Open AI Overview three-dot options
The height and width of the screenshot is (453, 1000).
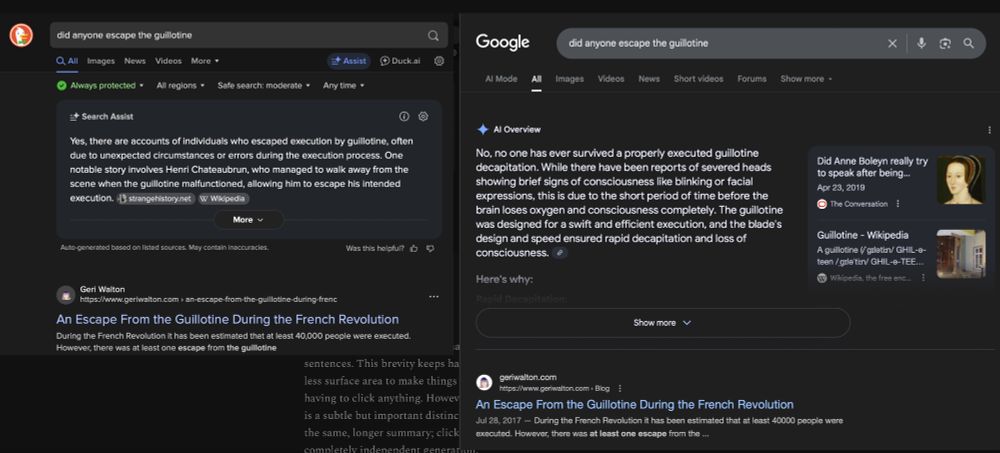click(x=989, y=130)
